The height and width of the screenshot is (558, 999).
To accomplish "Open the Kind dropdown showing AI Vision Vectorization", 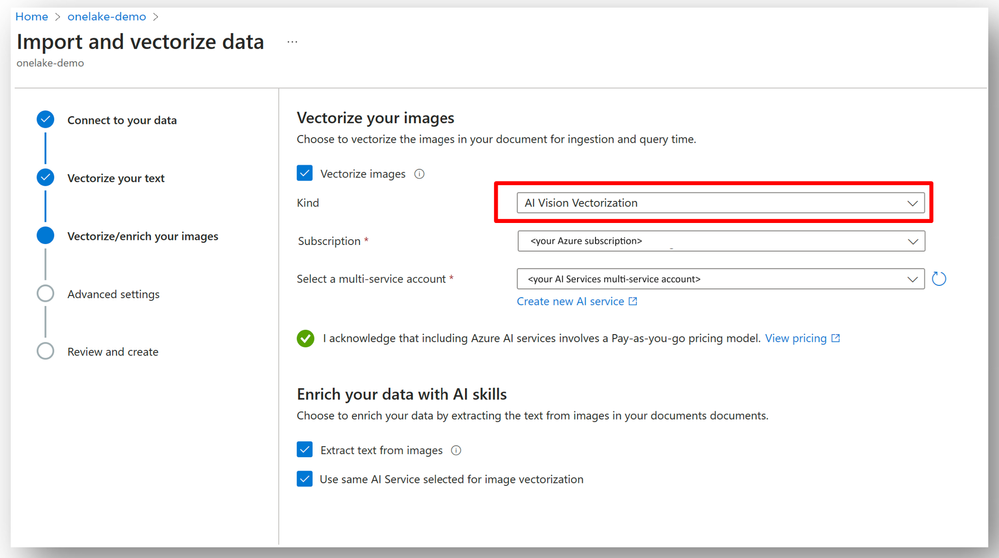I will click(721, 203).
